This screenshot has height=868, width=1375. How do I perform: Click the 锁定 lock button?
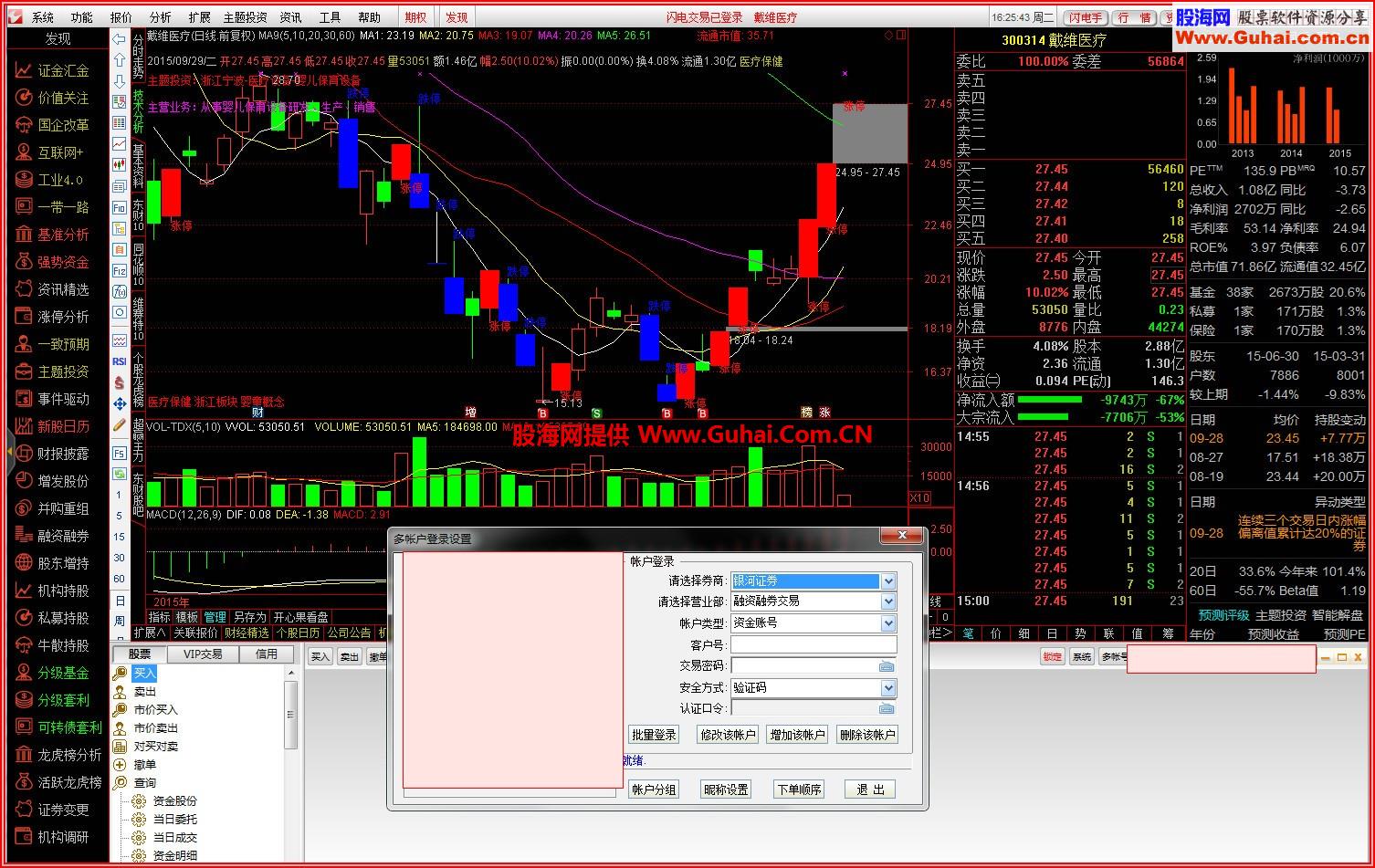[1053, 657]
